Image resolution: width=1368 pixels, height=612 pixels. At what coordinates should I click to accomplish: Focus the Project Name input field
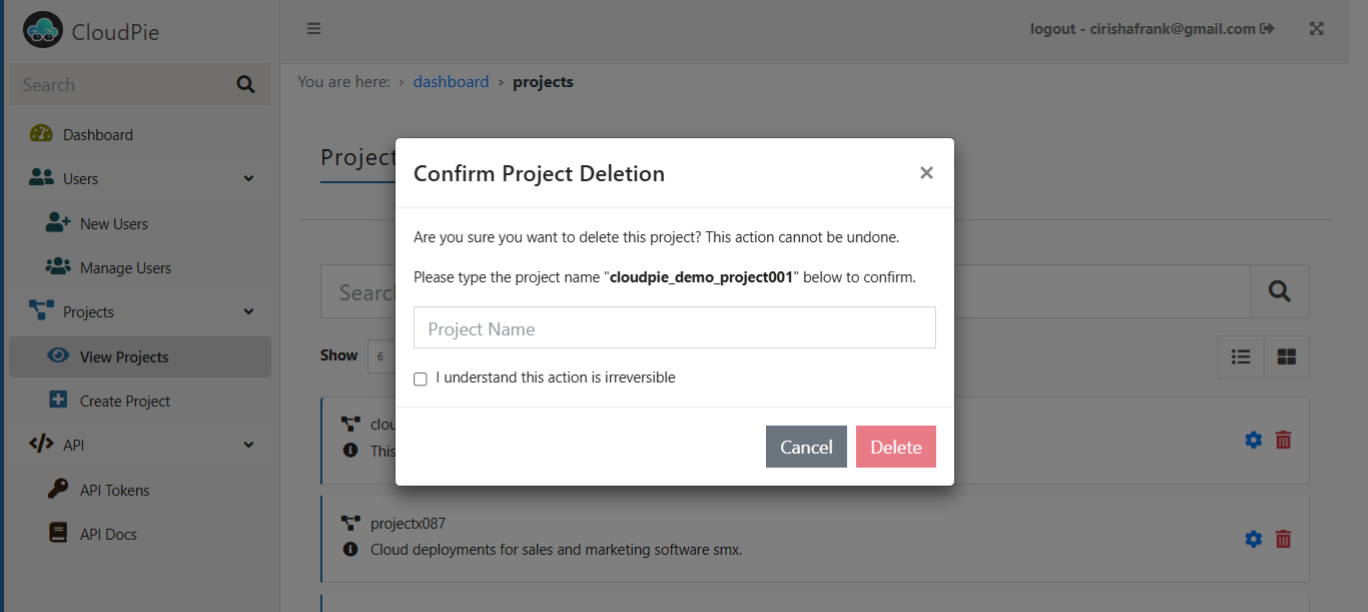pyautogui.click(x=675, y=328)
